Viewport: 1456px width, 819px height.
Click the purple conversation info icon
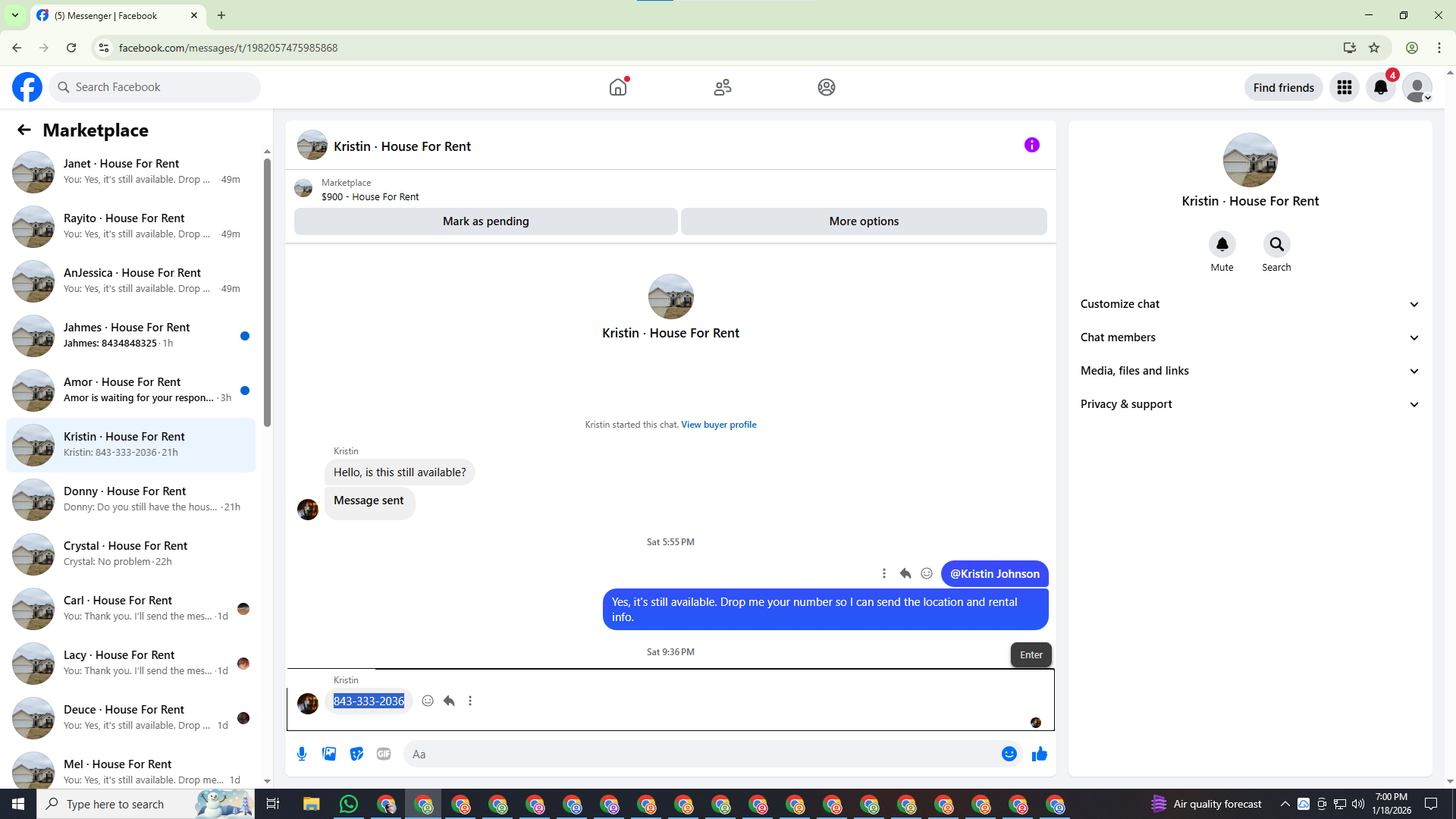(1031, 145)
